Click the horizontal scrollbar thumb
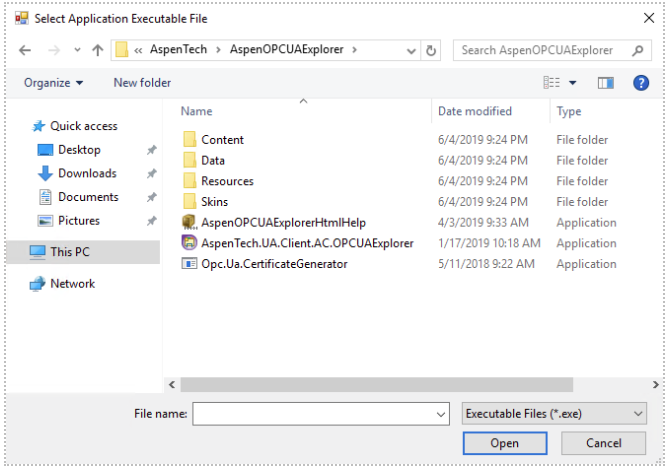Image resolution: width=667 pixels, height=470 pixels. pyautogui.click(x=376, y=385)
